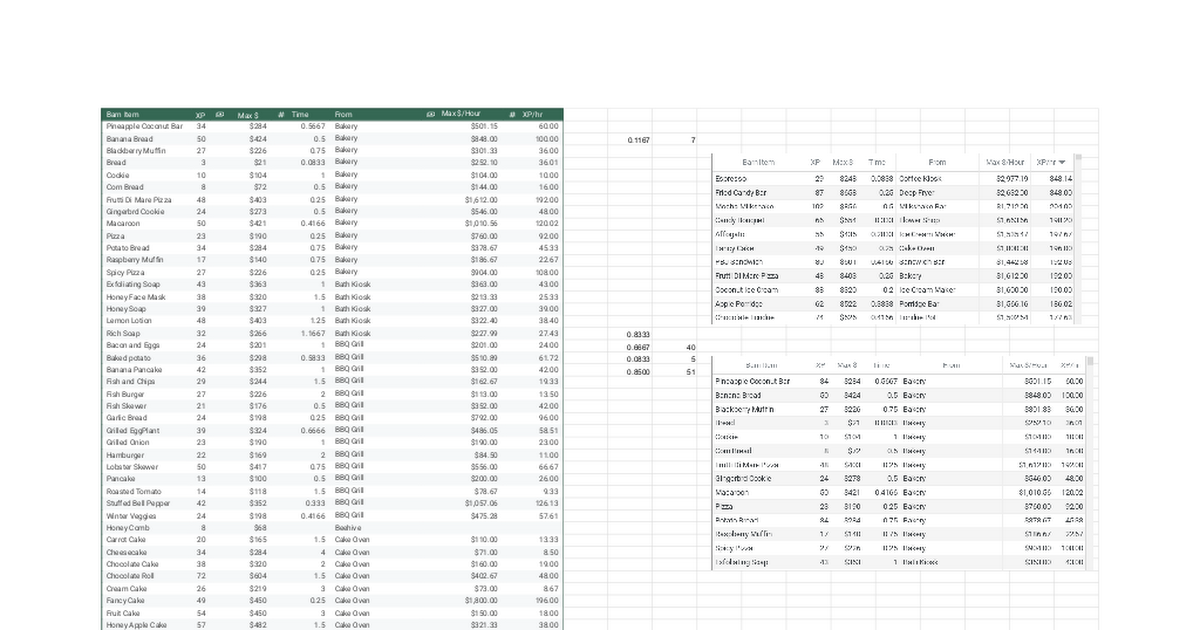Select 'Blackberry Muffin' cell in green-header table
Screen dimensions: 1200x630
pyautogui.click(x=134, y=151)
